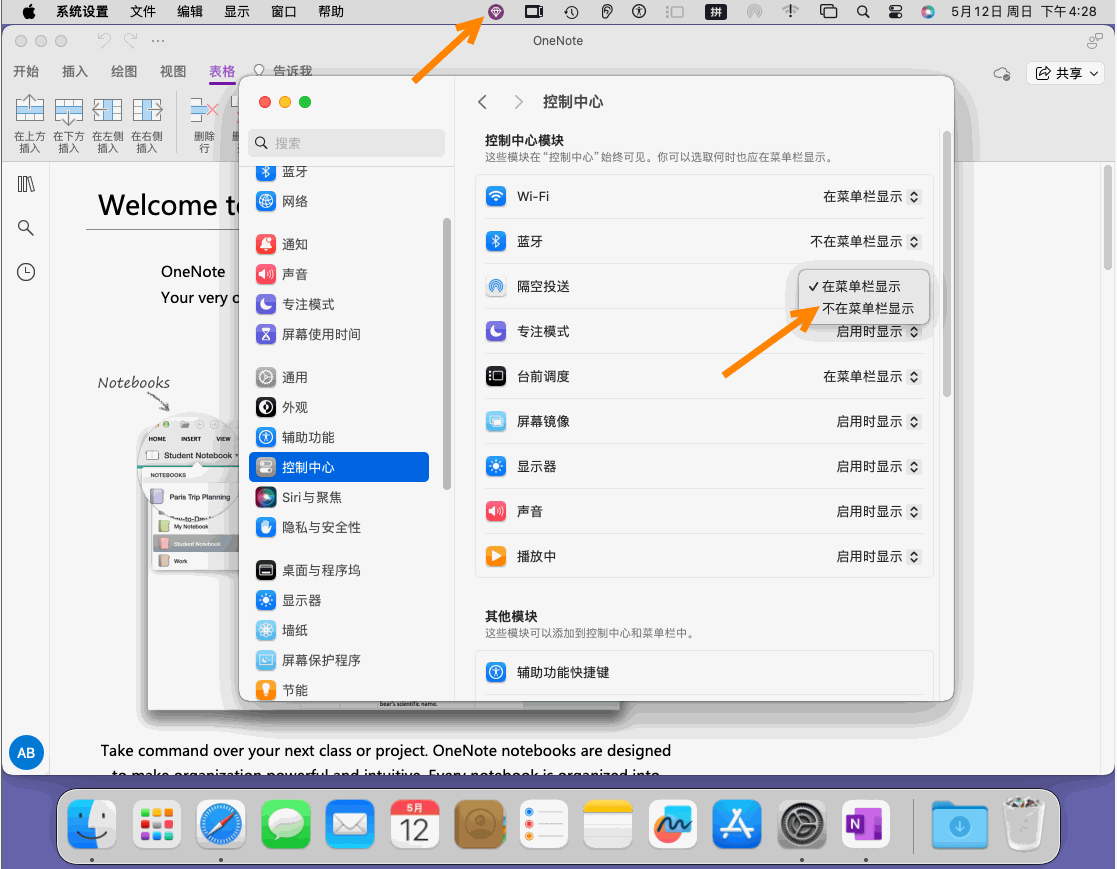
Task: Open OneNote recent notes clock icon
Action: 26,272
